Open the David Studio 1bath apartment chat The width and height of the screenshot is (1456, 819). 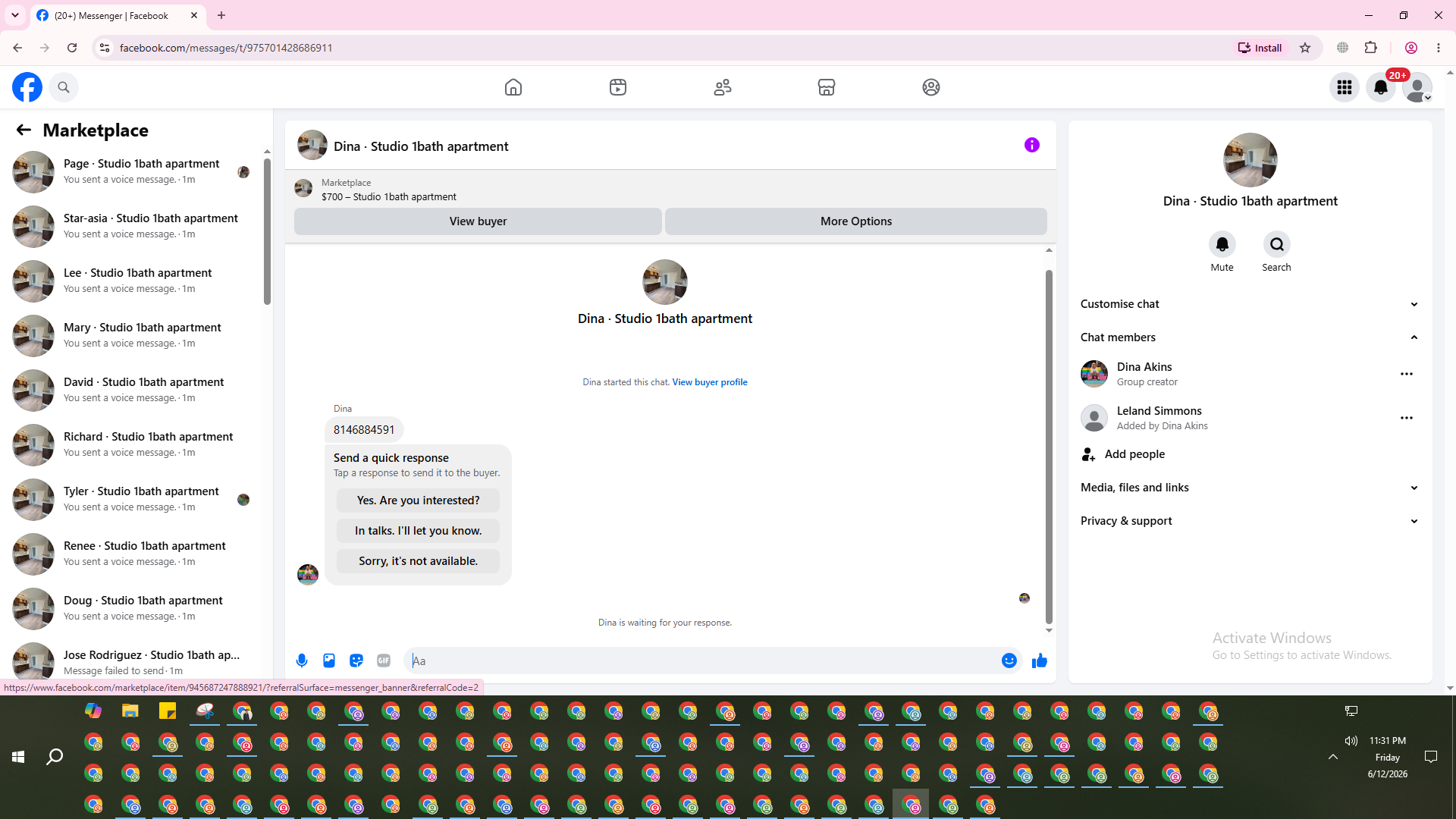pyautogui.click(x=133, y=390)
